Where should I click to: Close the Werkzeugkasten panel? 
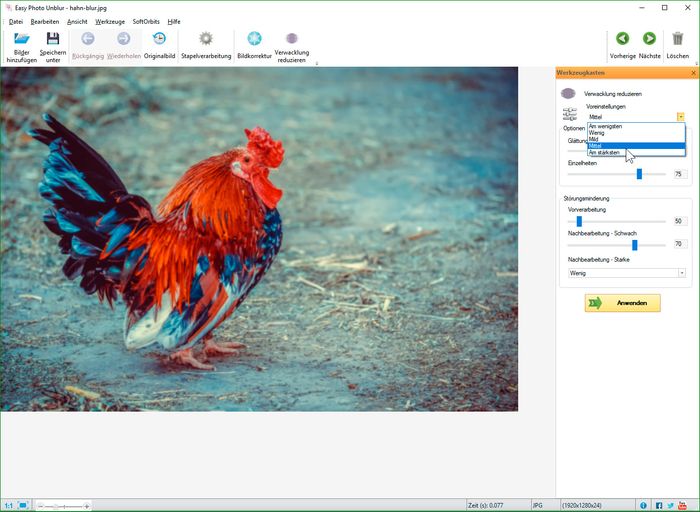693,73
